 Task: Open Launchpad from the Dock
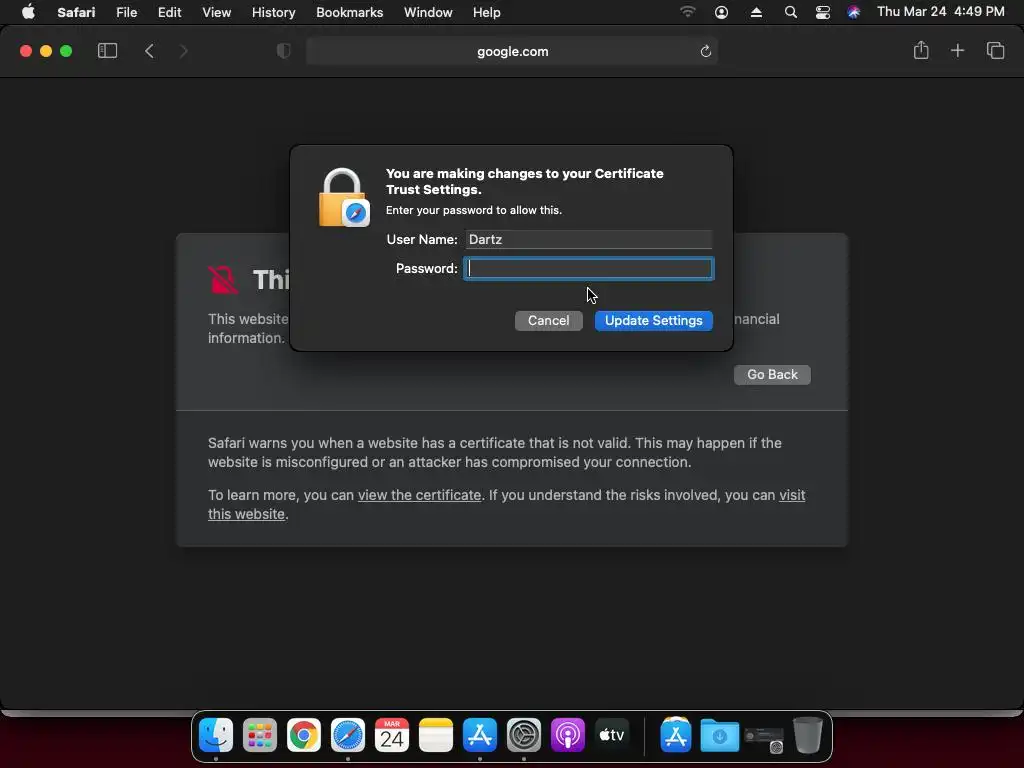point(260,735)
